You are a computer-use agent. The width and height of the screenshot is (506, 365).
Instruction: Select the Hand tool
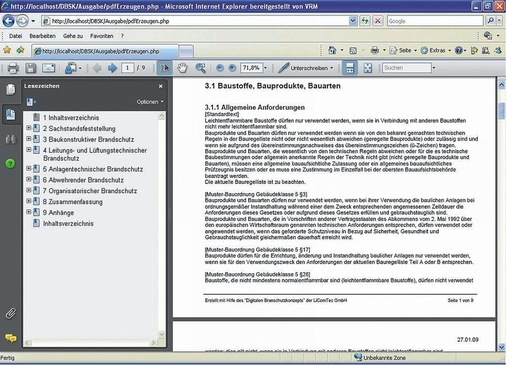[182, 68]
